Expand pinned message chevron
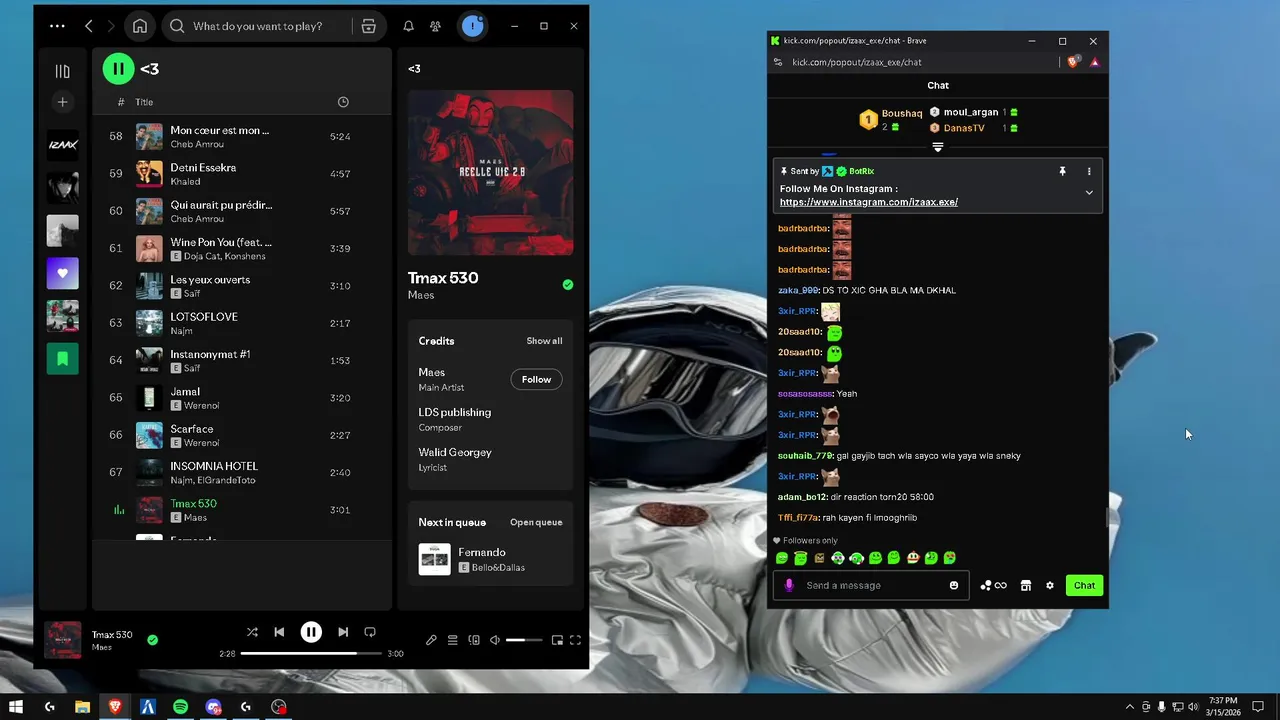1280x720 pixels. 1089,193
